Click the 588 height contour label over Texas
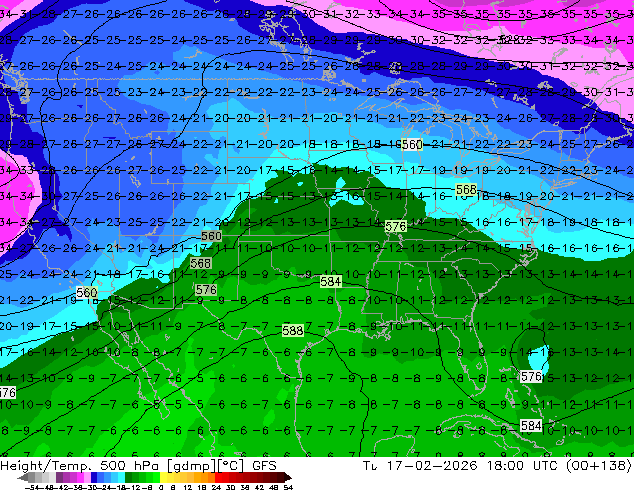 pos(293,331)
